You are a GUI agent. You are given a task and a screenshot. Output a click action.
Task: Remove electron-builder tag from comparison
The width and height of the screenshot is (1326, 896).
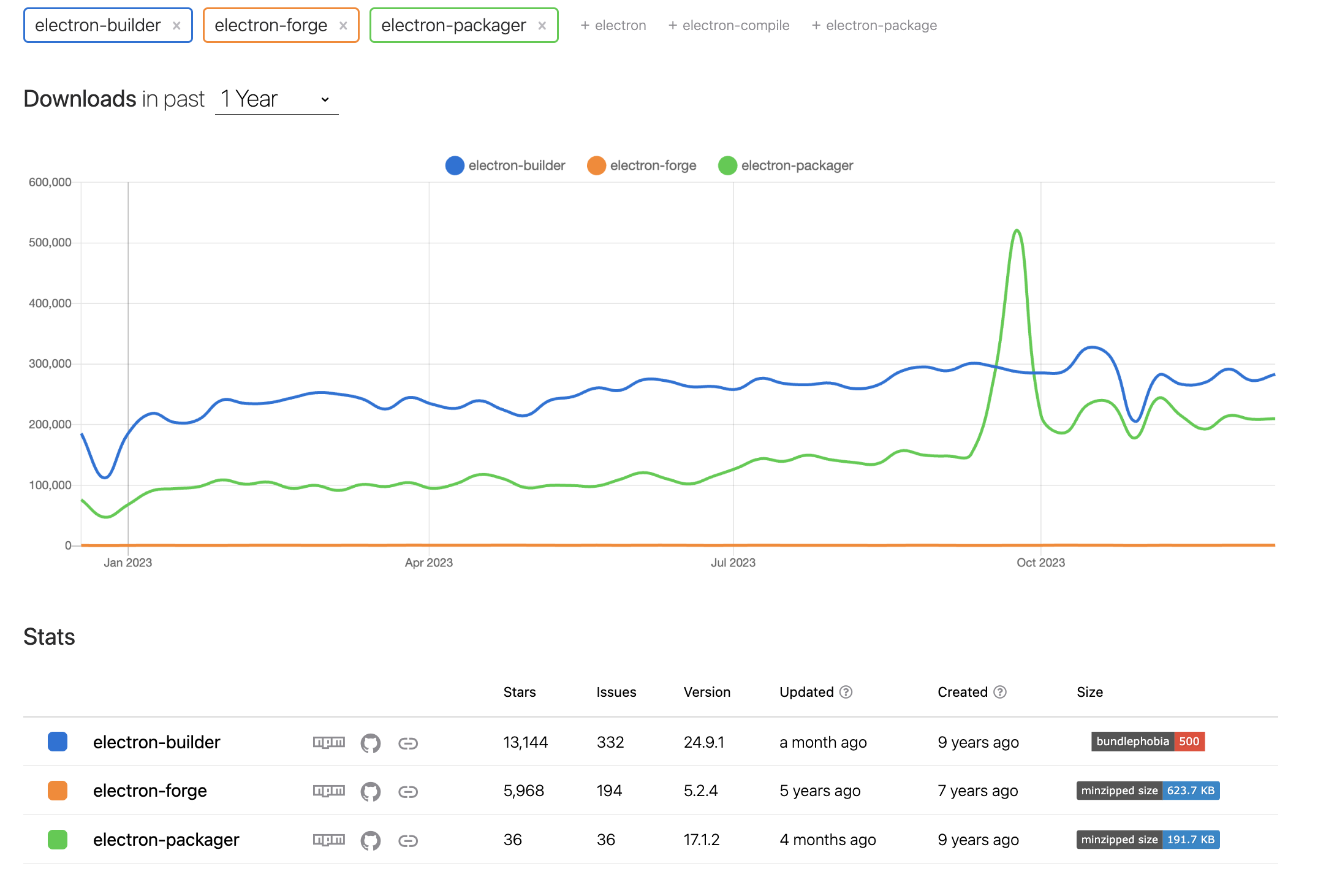click(x=176, y=26)
